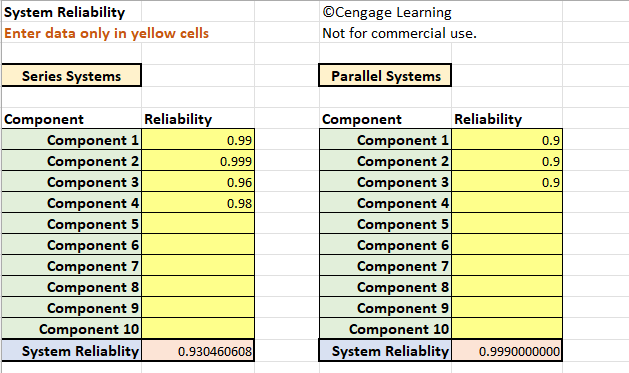Click empty Series Component 5 reliability cell
This screenshot has height=373, width=629.
(198, 224)
